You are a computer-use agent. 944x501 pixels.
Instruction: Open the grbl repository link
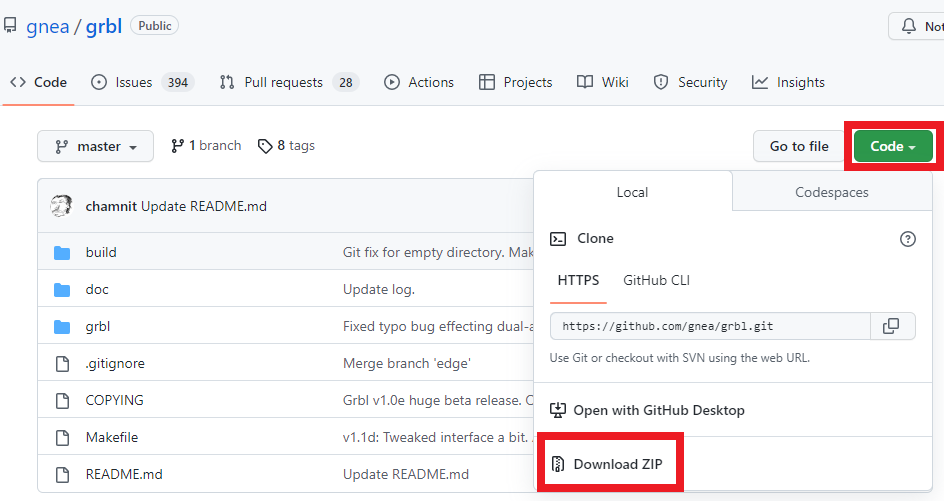(x=104, y=26)
